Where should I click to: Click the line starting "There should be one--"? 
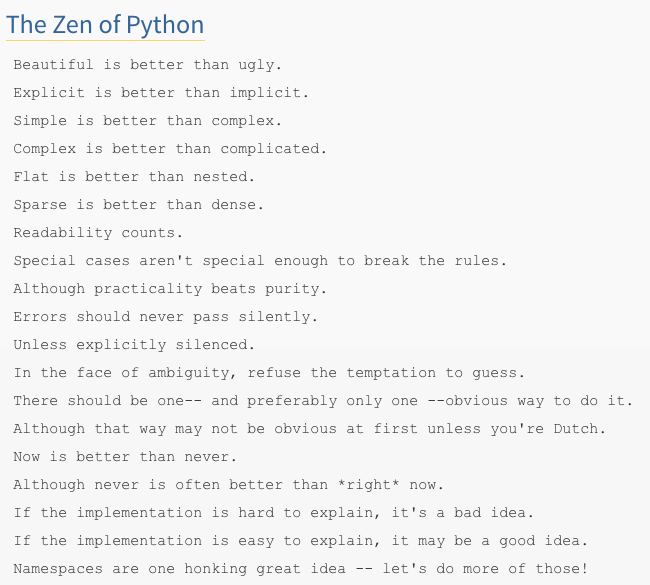coord(323,401)
